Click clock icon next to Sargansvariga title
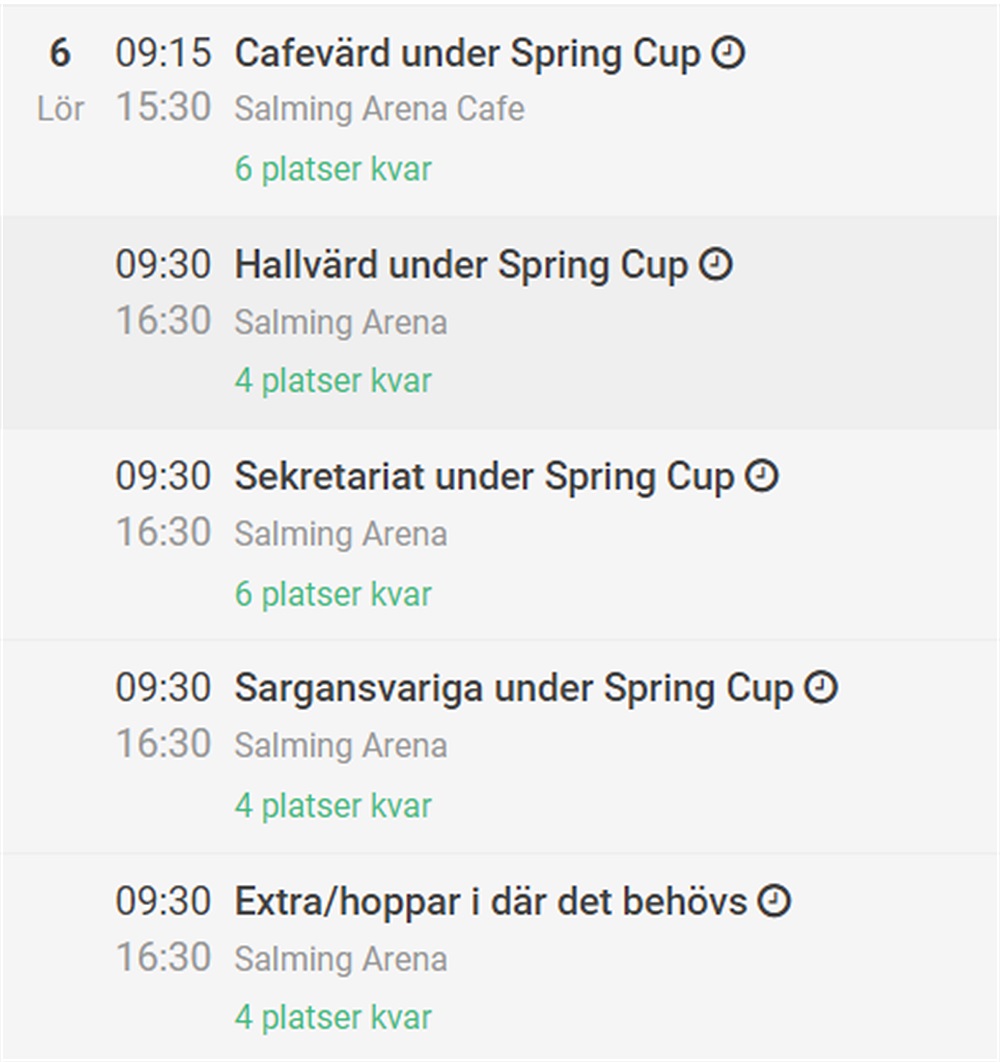1000x1062 pixels. (x=821, y=687)
